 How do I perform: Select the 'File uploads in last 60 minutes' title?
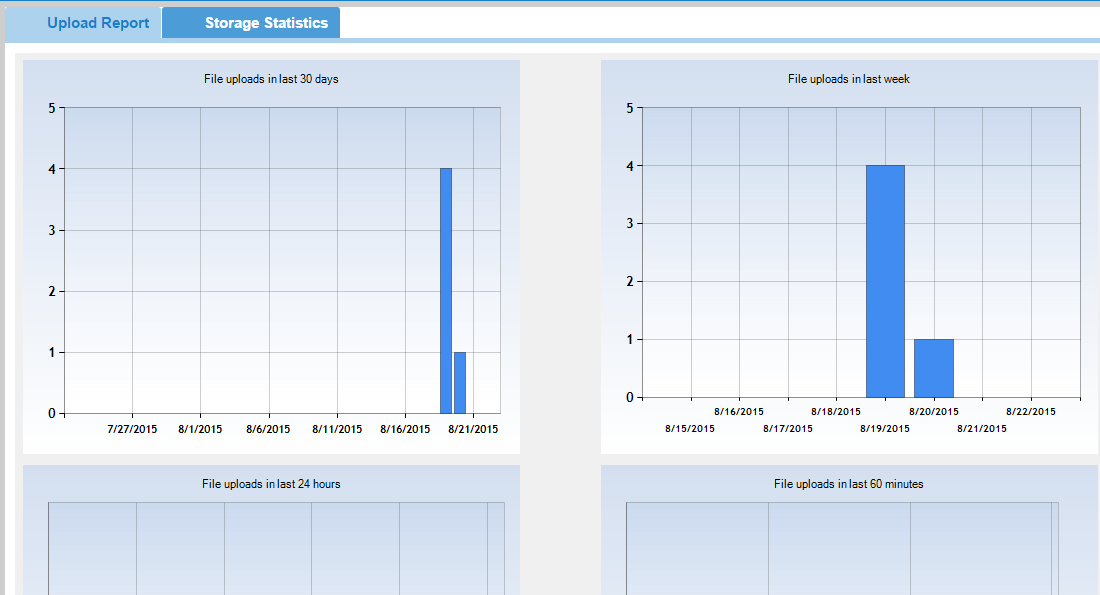849,484
